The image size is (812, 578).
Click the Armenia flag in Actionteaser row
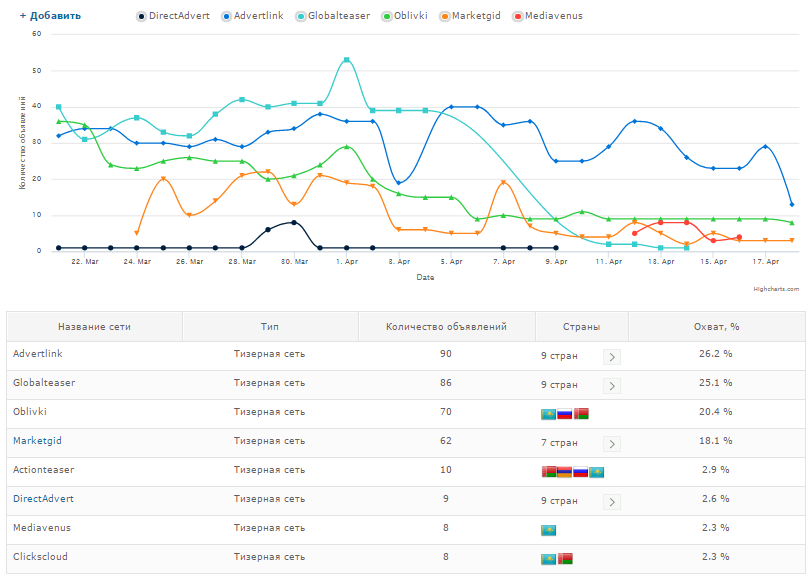tap(564, 472)
